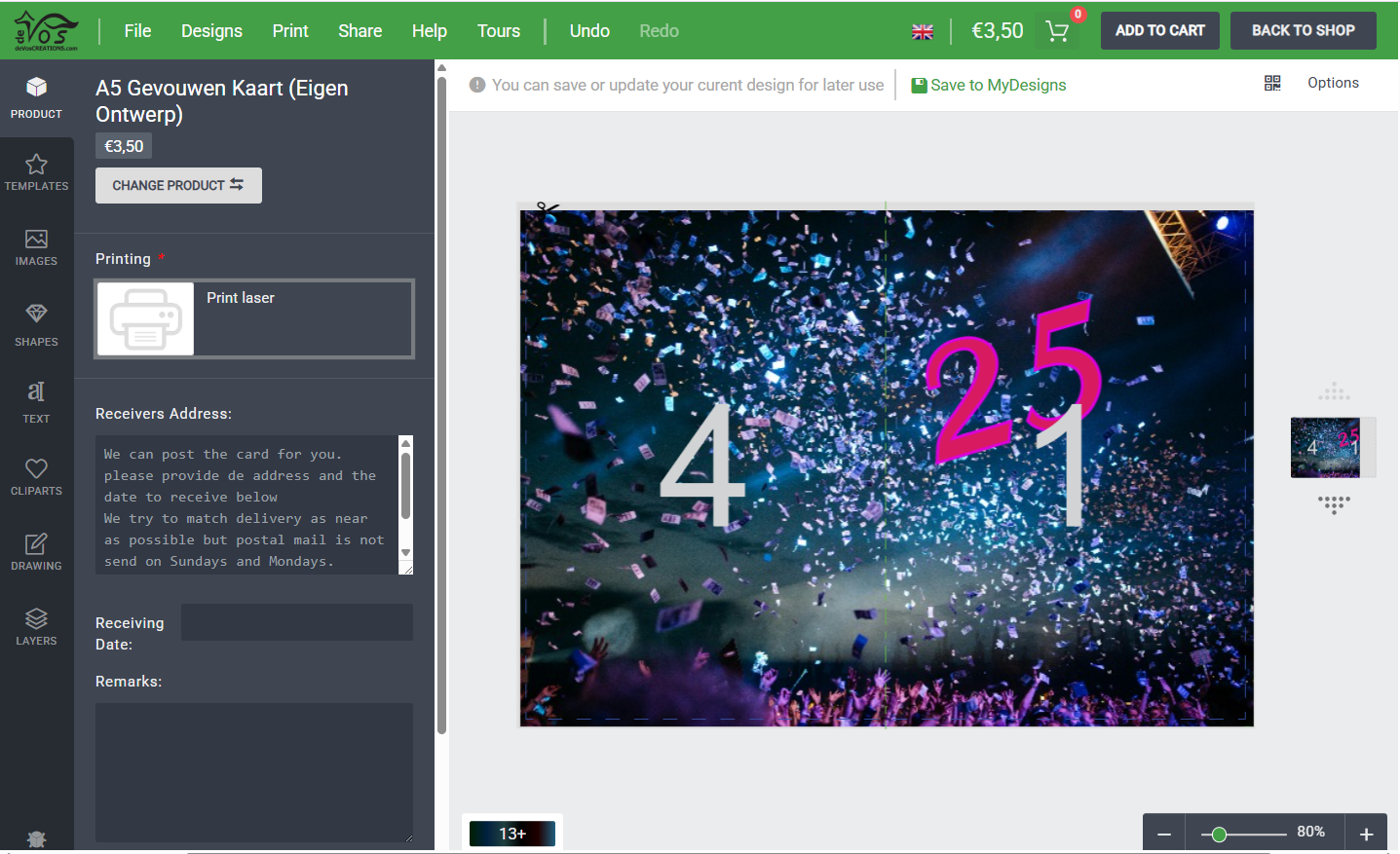This screenshot has width=1400, height=854.
Task: Click the Receiving Date input field
Action: pos(297,622)
